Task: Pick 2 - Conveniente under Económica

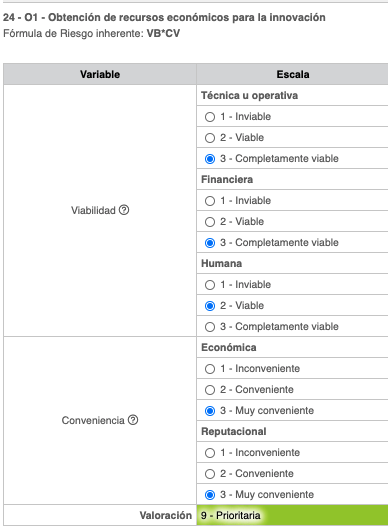Action: pyautogui.click(x=210, y=390)
